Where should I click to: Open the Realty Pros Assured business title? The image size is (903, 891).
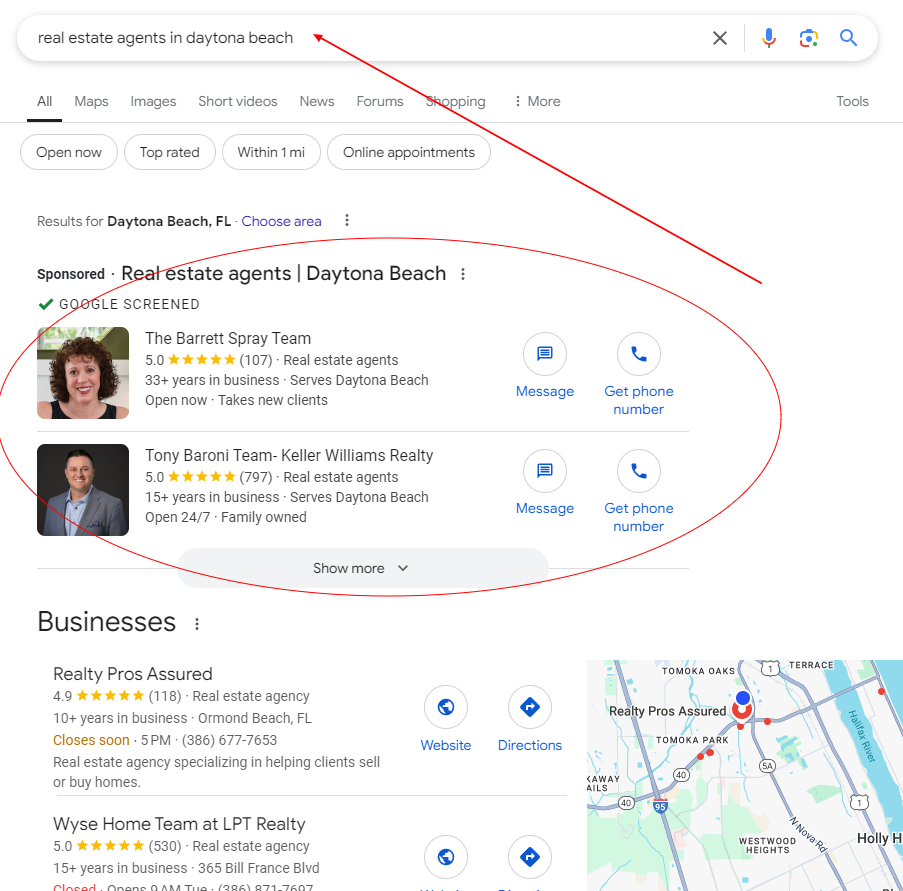[x=133, y=674]
